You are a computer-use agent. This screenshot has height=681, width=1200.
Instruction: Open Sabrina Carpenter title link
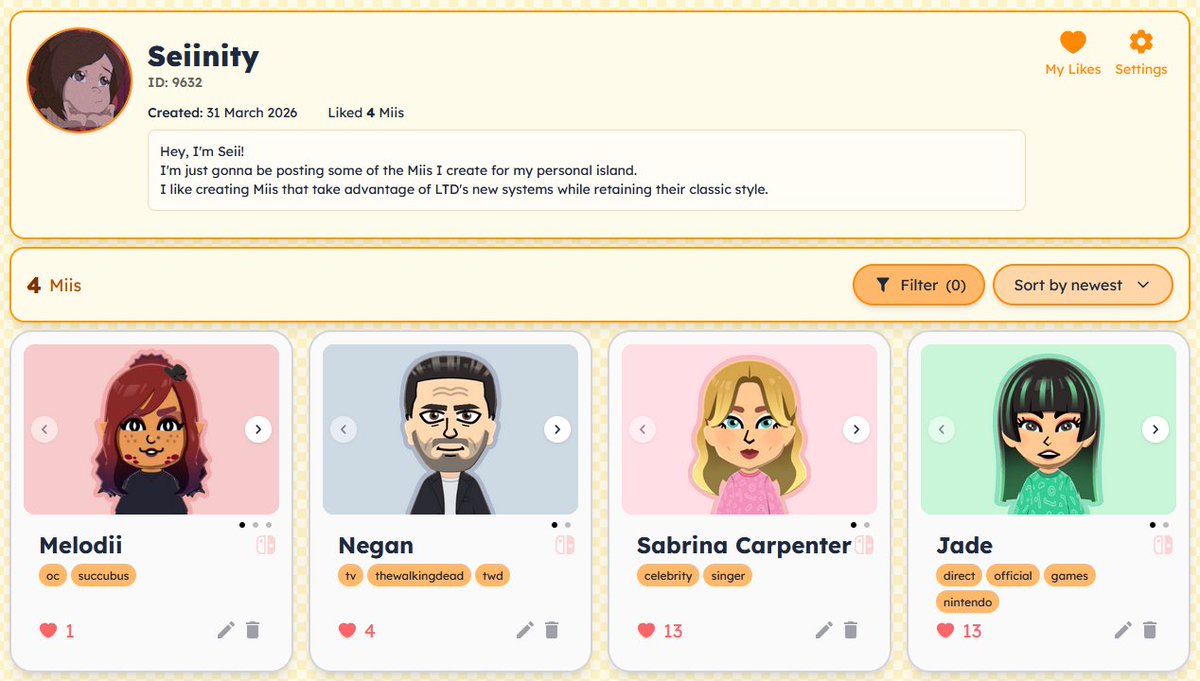pyautogui.click(x=744, y=546)
